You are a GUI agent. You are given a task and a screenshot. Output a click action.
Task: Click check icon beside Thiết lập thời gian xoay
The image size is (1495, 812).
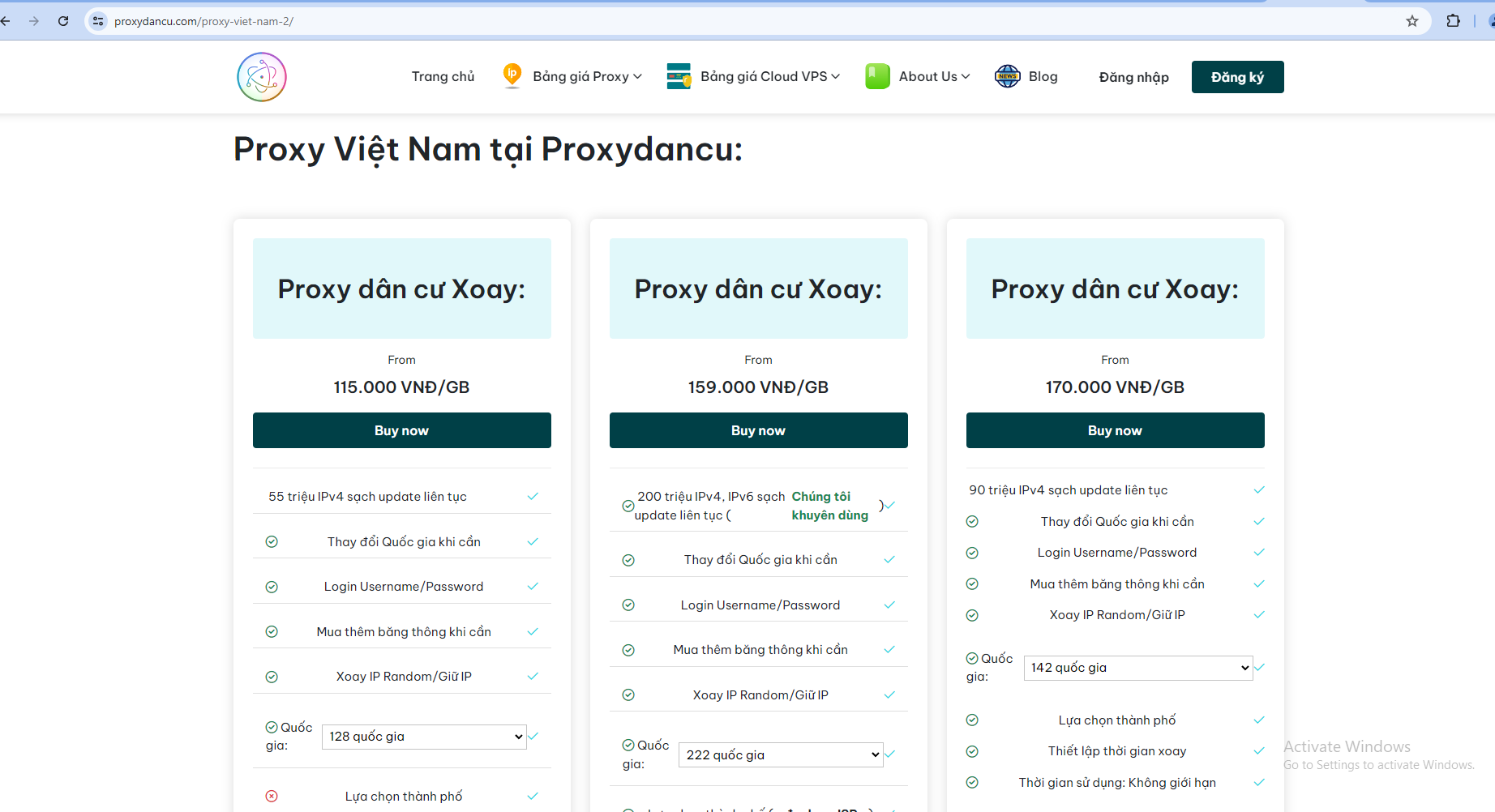point(972,751)
